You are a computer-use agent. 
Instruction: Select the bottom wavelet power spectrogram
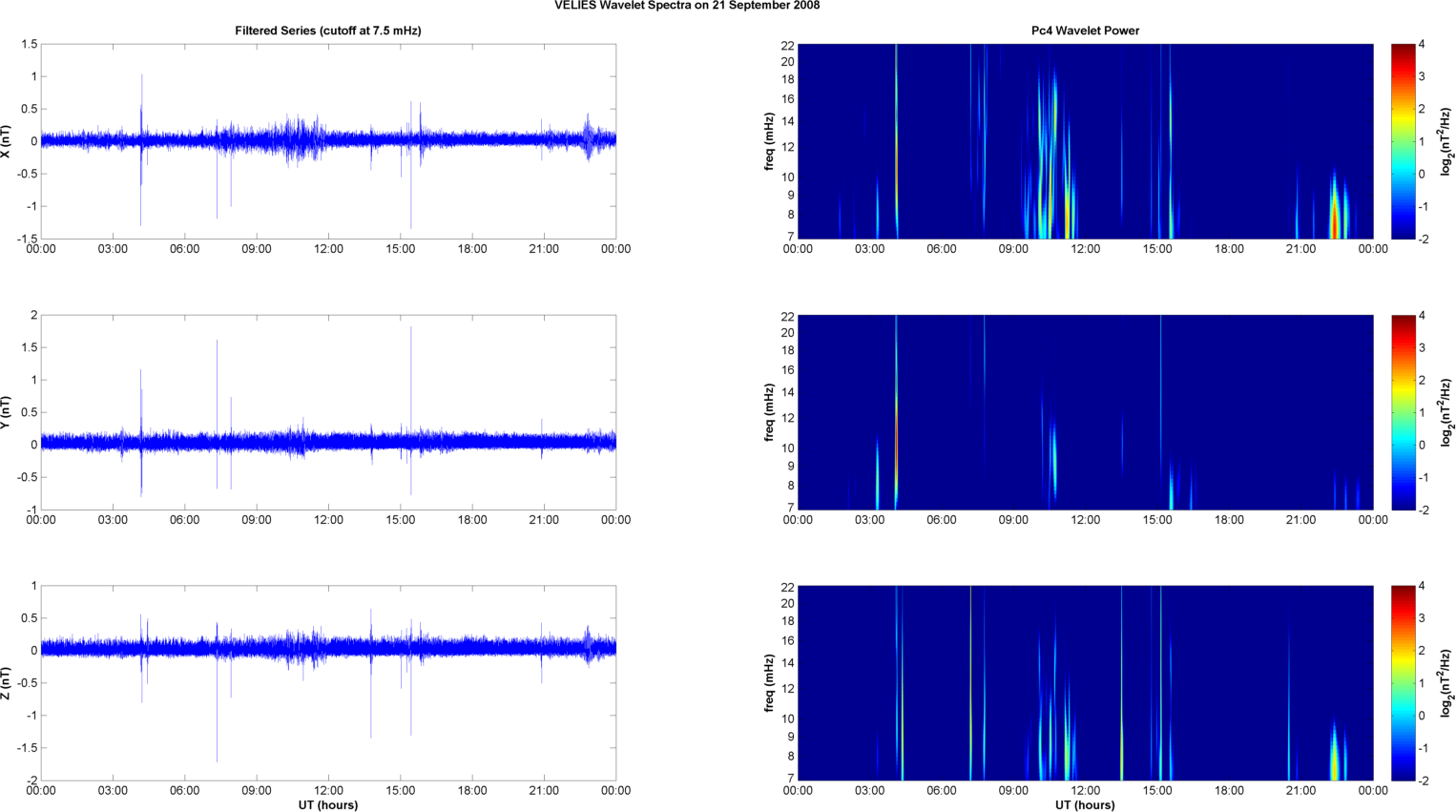pos(1085,683)
